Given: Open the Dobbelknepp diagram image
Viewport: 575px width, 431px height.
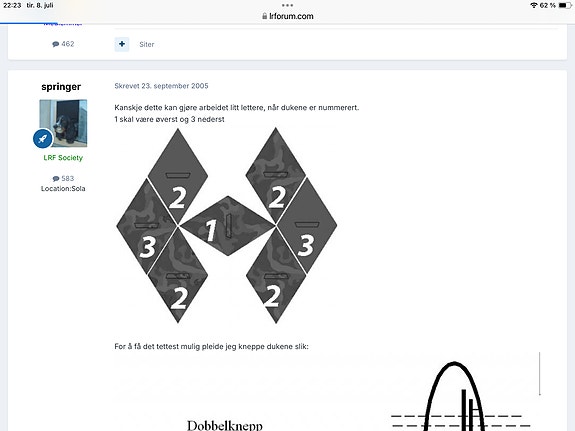Looking at the screenshot, I should pyautogui.click(x=327, y=391).
